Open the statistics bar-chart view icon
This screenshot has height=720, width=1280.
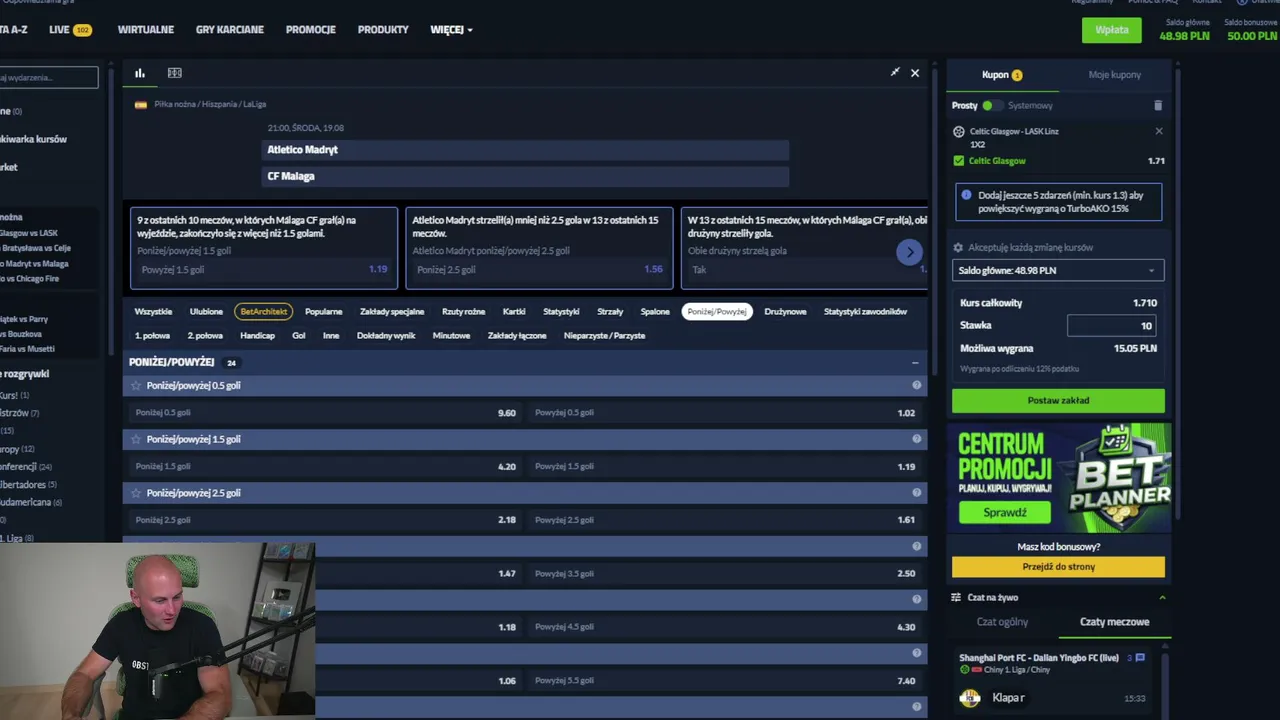pyautogui.click(x=140, y=73)
